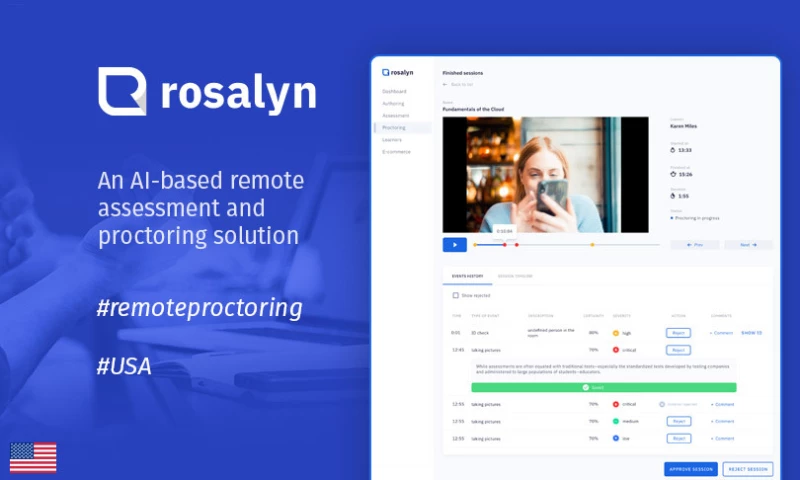Click the green medium severity indicator

coord(615,421)
